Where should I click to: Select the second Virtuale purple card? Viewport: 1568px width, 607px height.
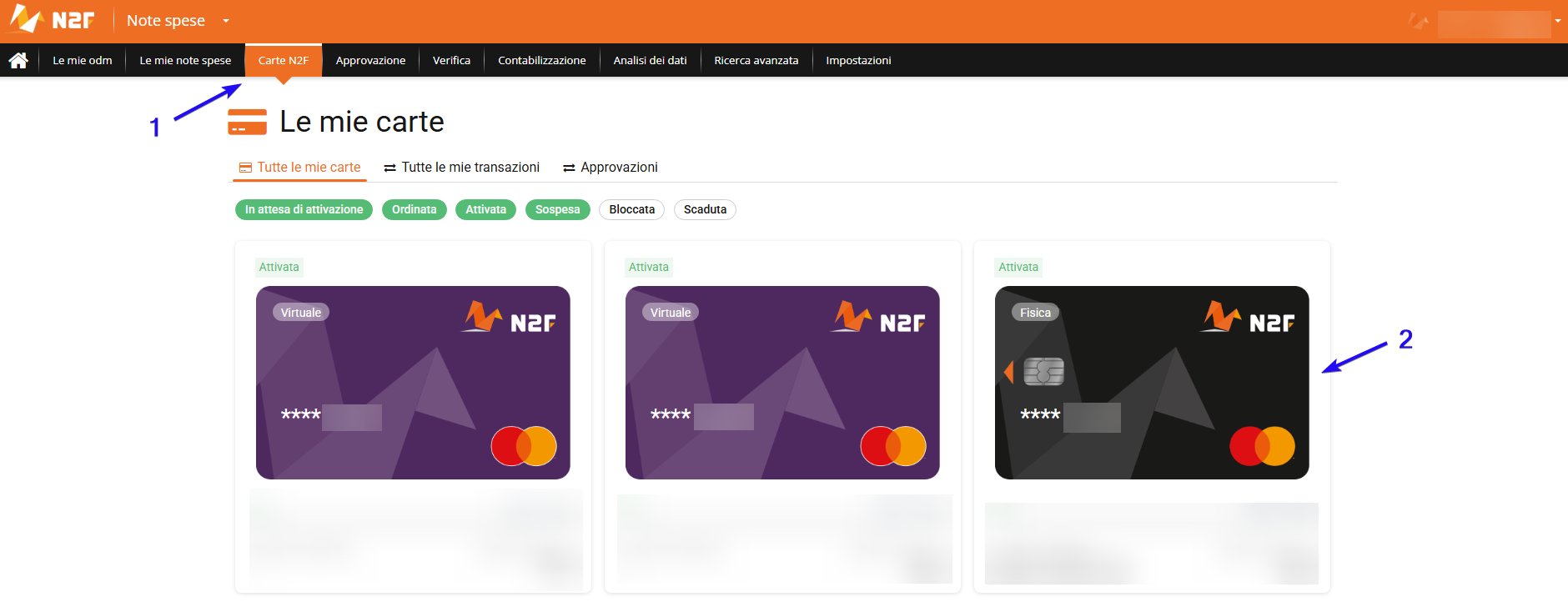coord(782,383)
